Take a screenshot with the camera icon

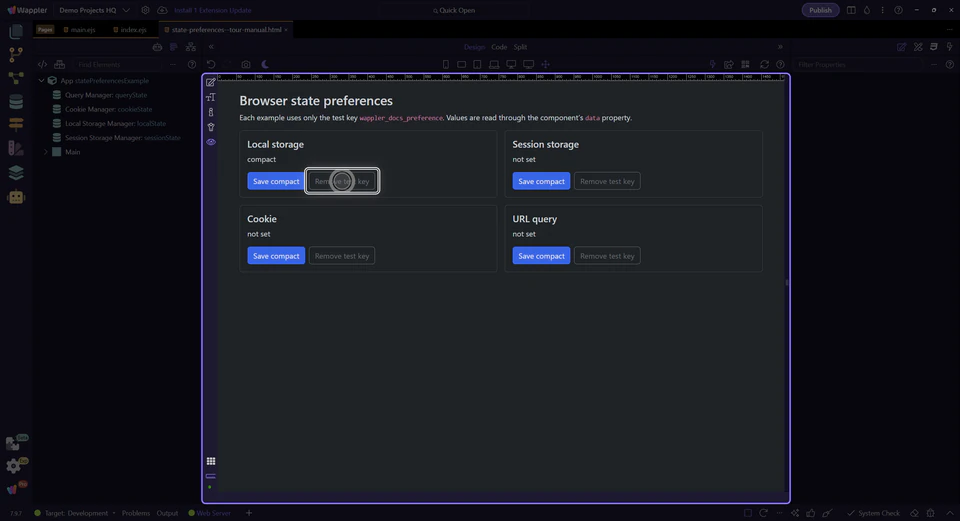coord(246,64)
